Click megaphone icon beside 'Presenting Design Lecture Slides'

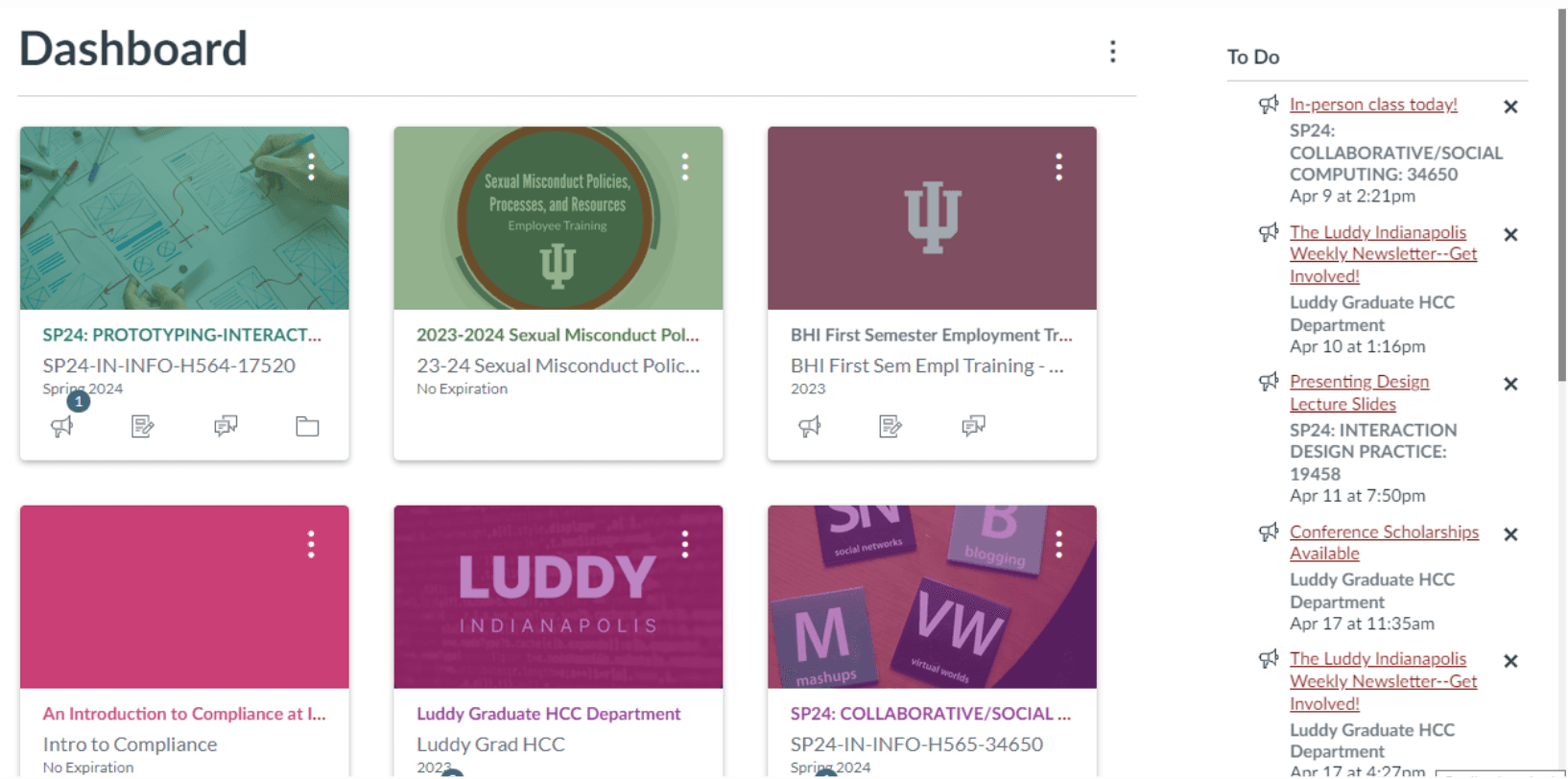pos(1269,382)
